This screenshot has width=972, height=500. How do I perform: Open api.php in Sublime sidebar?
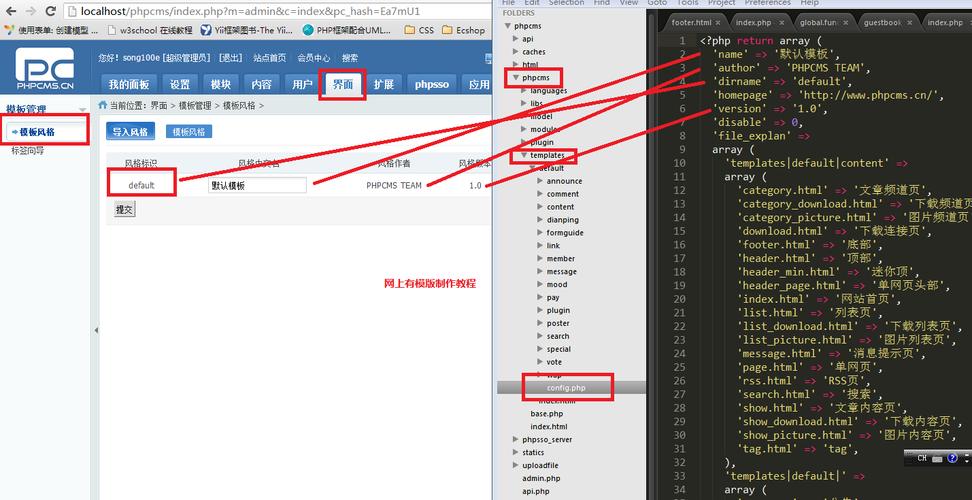point(536,491)
